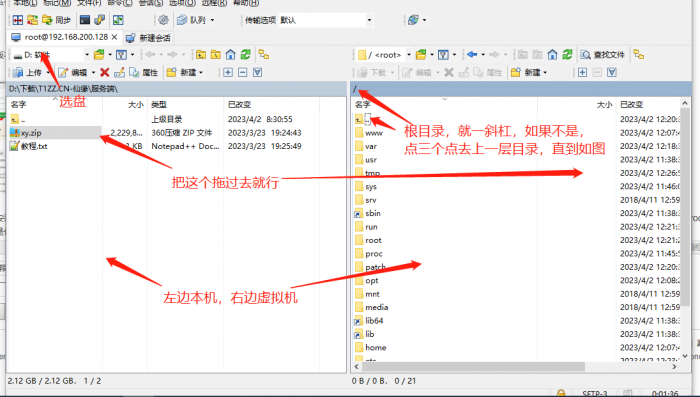Click the remote blue back arrow

(x=472, y=55)
